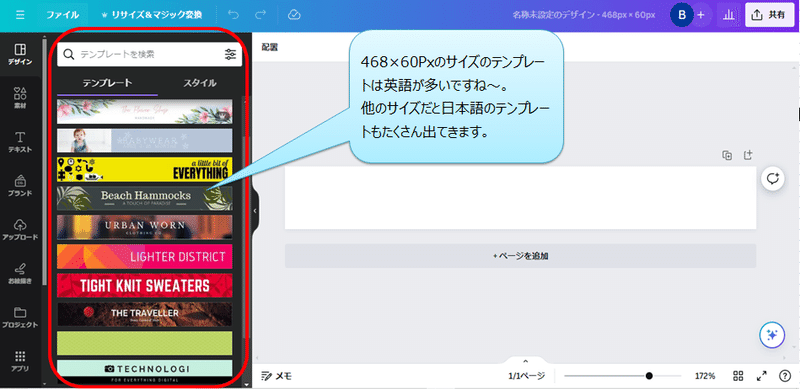Open the ファイル menu

tap(63, 15)
